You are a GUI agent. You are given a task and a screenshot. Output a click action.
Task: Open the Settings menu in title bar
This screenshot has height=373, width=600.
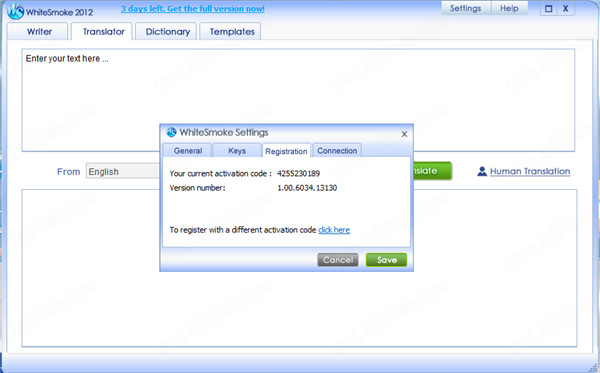tap(465, 8)
